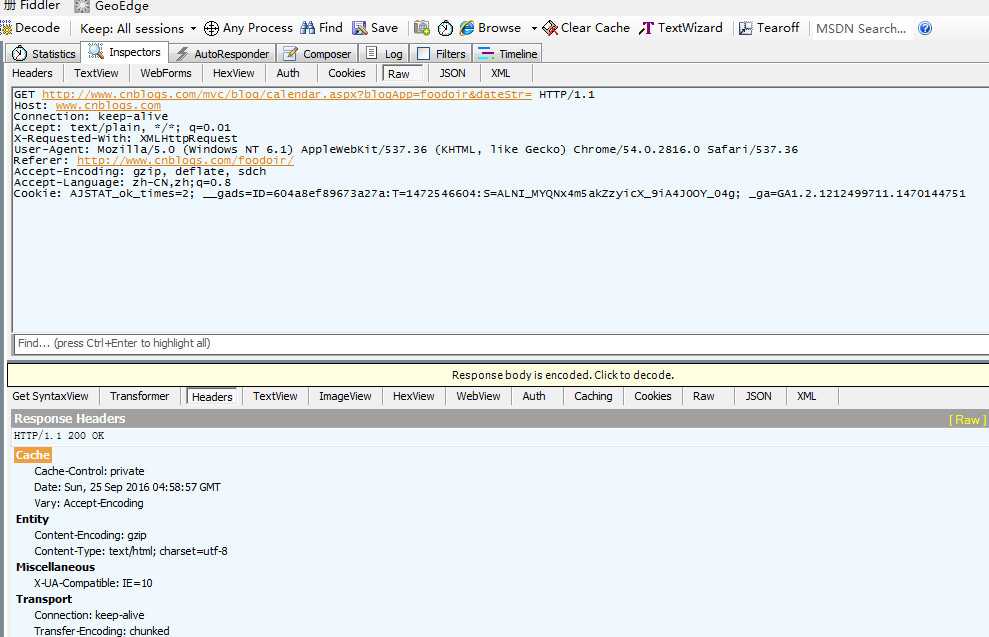The image size is (989, 637).
Task: Click the 'Response body is encoded' decode bar
Action: click(x=498, y=375)
